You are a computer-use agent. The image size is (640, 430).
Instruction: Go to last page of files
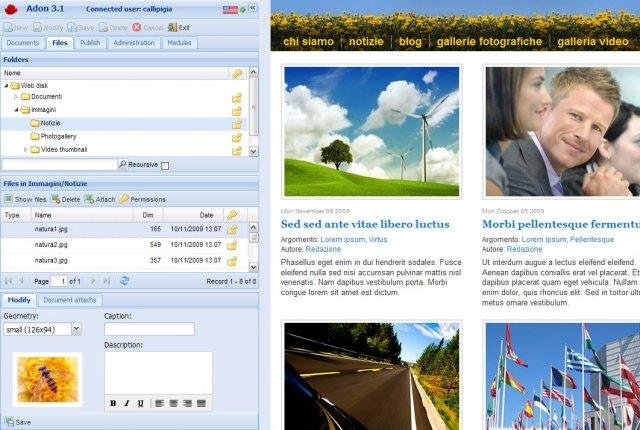(x=106, y=281)
